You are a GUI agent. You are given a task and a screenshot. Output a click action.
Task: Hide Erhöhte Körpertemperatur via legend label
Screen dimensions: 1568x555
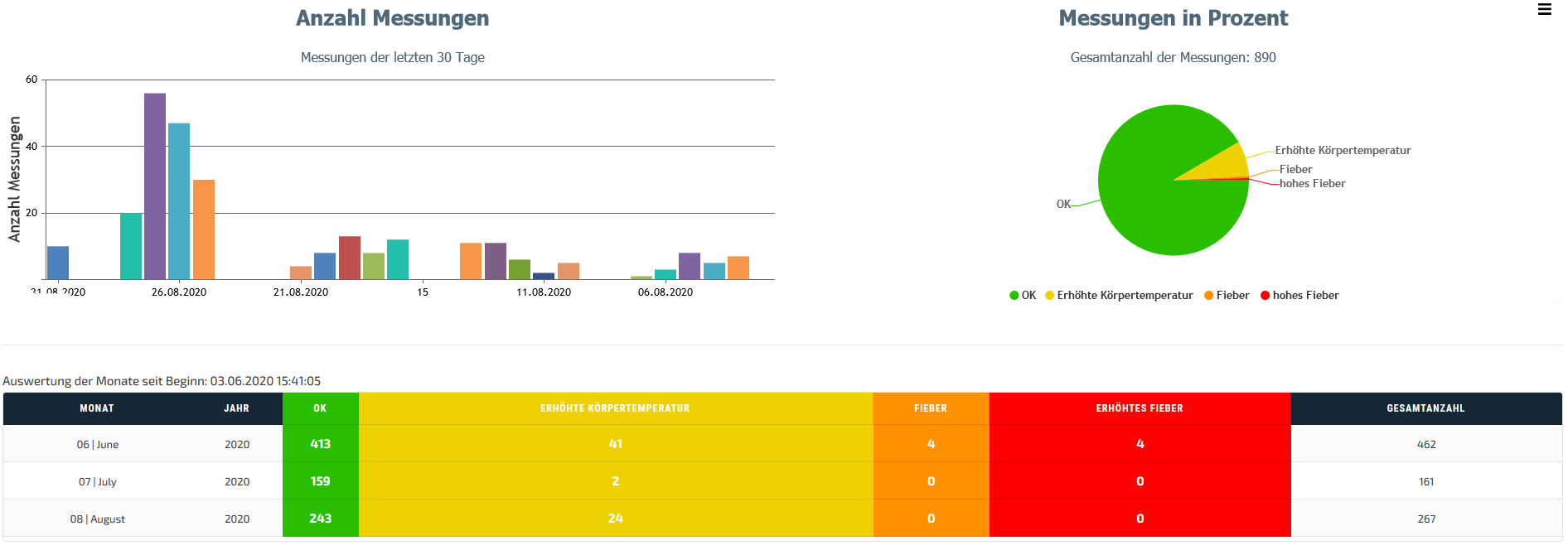click(1125, 296)
